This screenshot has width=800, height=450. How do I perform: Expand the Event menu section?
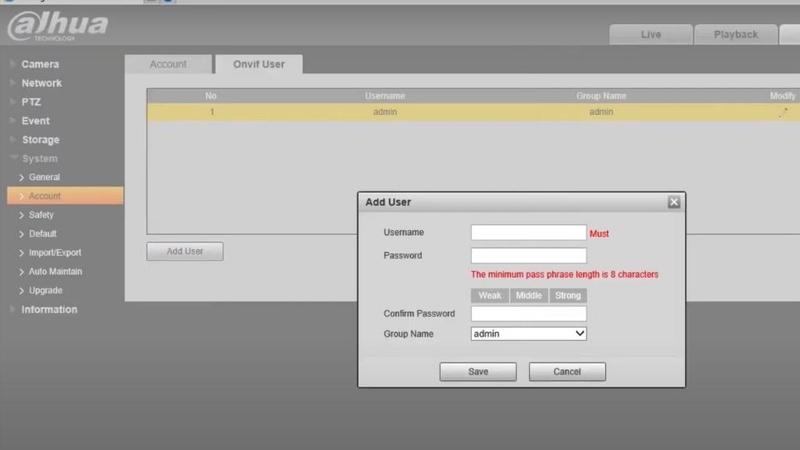point(35,121)
